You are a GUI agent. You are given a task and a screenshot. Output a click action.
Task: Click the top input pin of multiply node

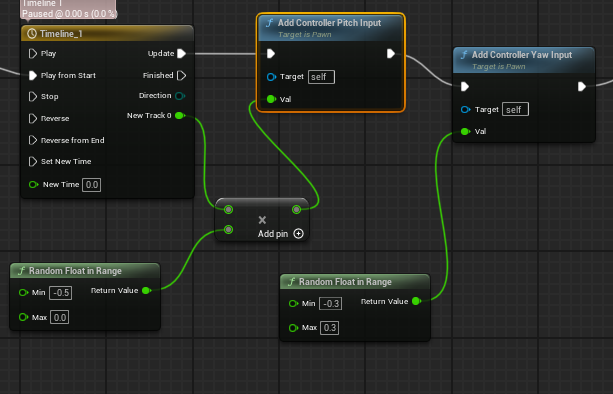(x=229, y=210)
